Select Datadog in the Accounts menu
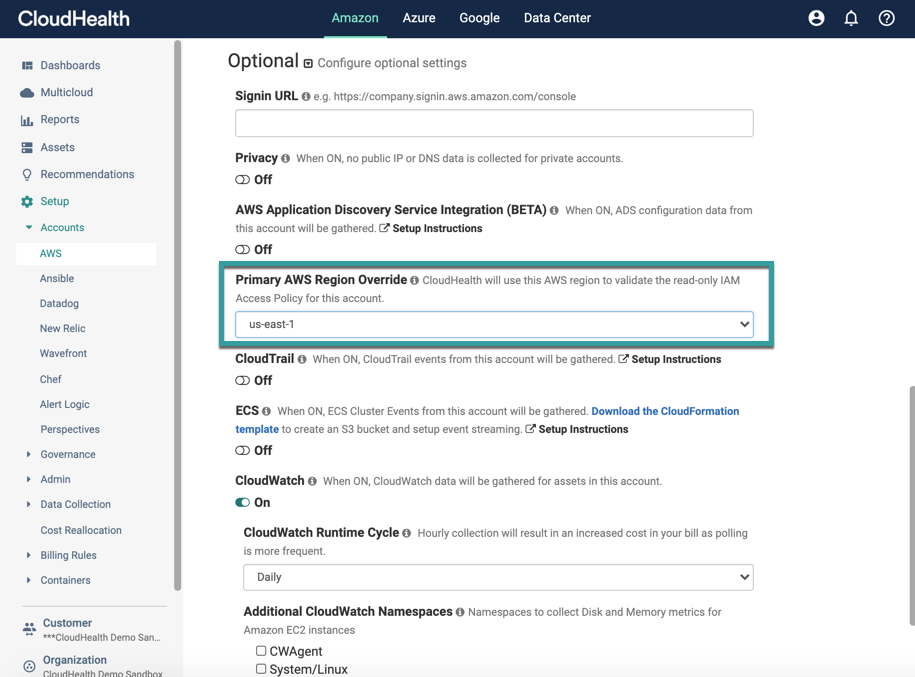 [59, 303]
